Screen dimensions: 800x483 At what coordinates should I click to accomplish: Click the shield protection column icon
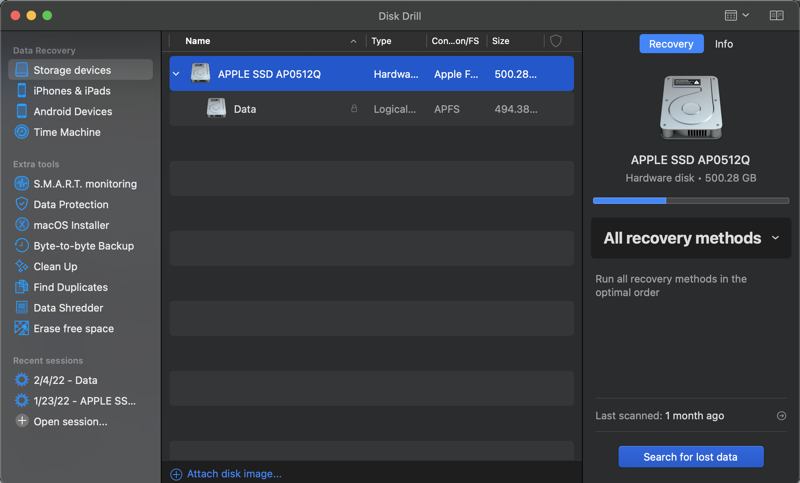tap(556, 41)
